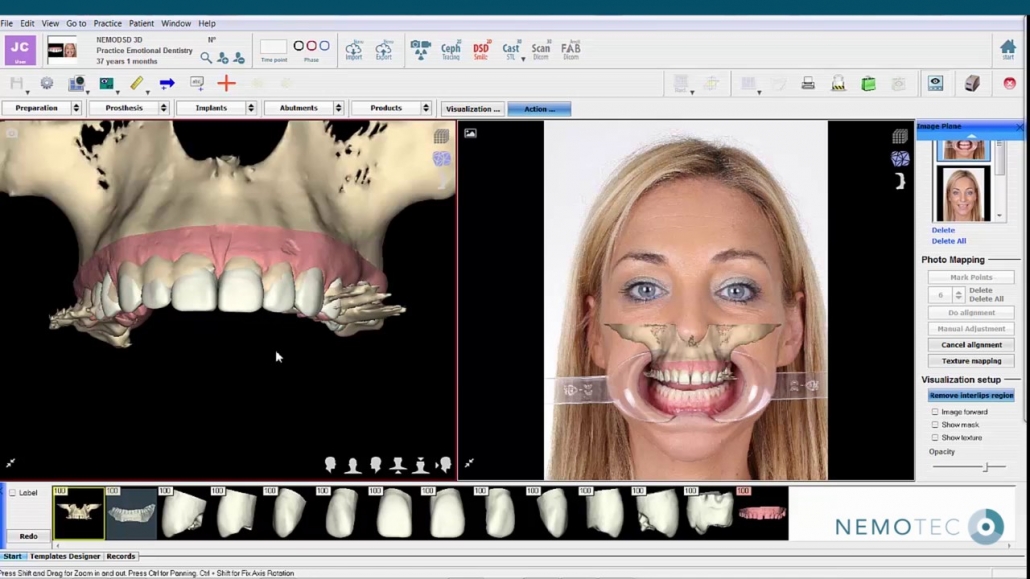Enable the Image forward checkbox
Viewport: 1030px width, 579px height.
click(935, 412)
